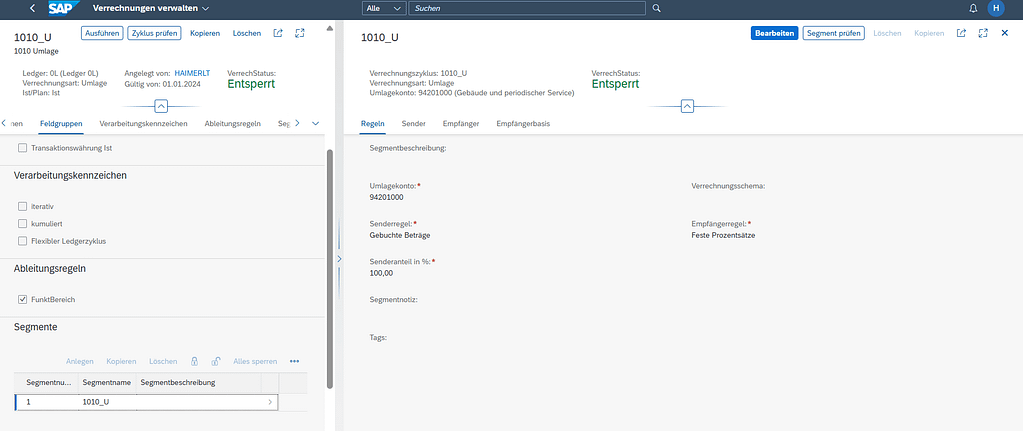Toggle Flexibler Ledgerzyklus checkbox
This screenshot has height=431, width=1023.
click(x=23, y=241)
